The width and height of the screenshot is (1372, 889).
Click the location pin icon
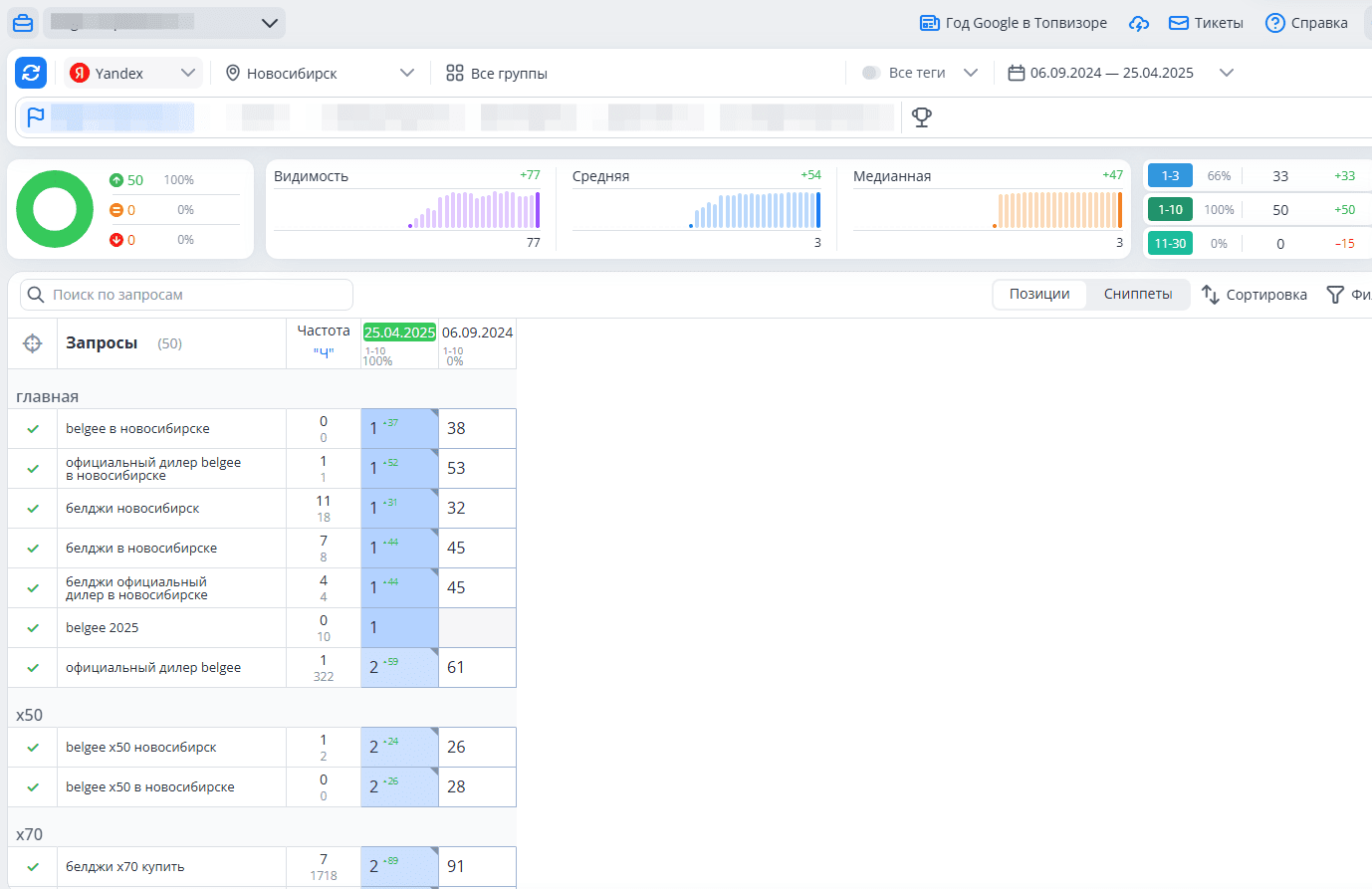[x=233, y=73]
